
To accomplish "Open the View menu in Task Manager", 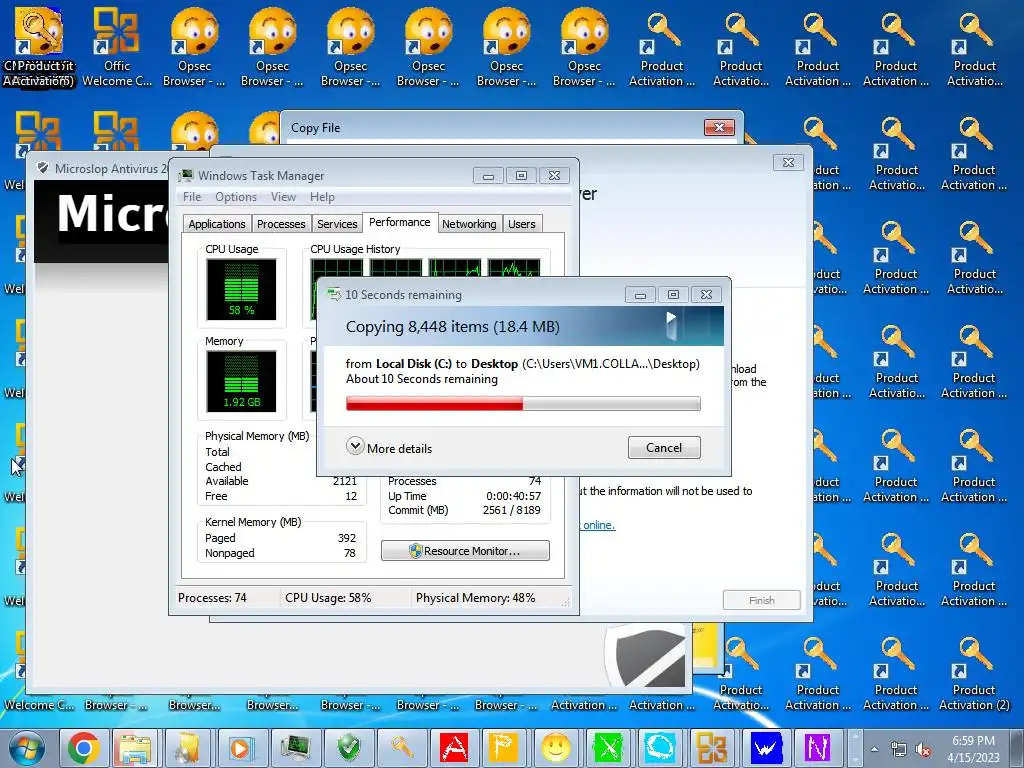I will (283, 197).
